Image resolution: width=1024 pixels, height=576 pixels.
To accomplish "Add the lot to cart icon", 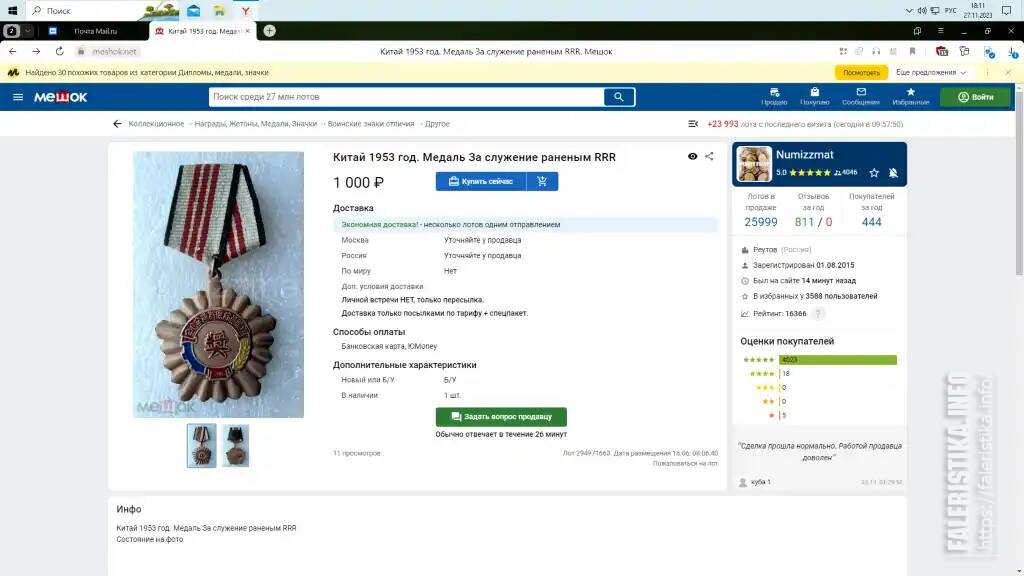I will [542, 182].
